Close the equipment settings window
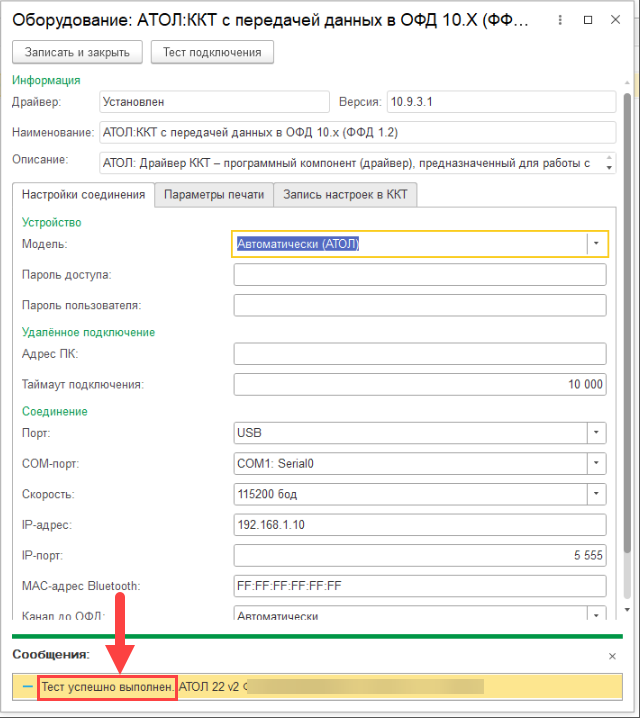 click(615, 20)
